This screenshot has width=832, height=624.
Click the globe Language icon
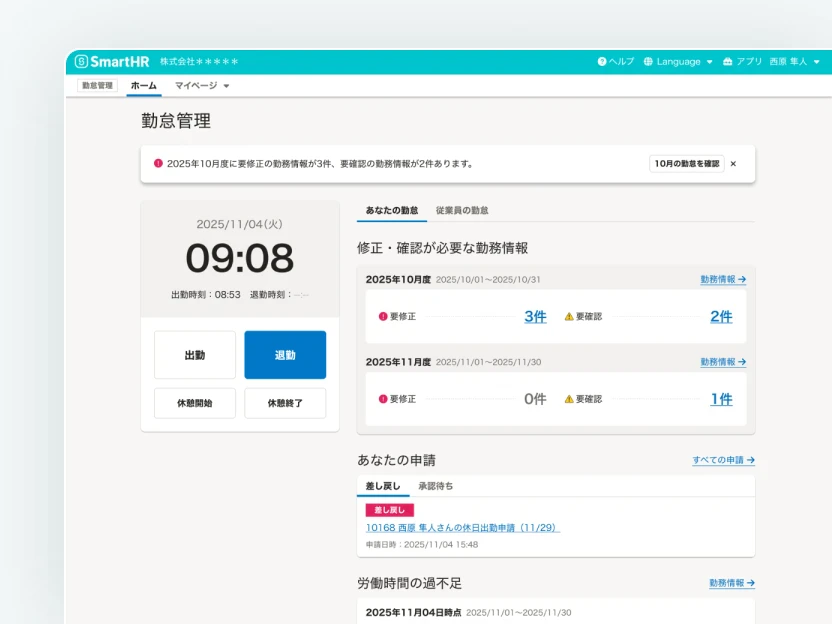[648, 62]
